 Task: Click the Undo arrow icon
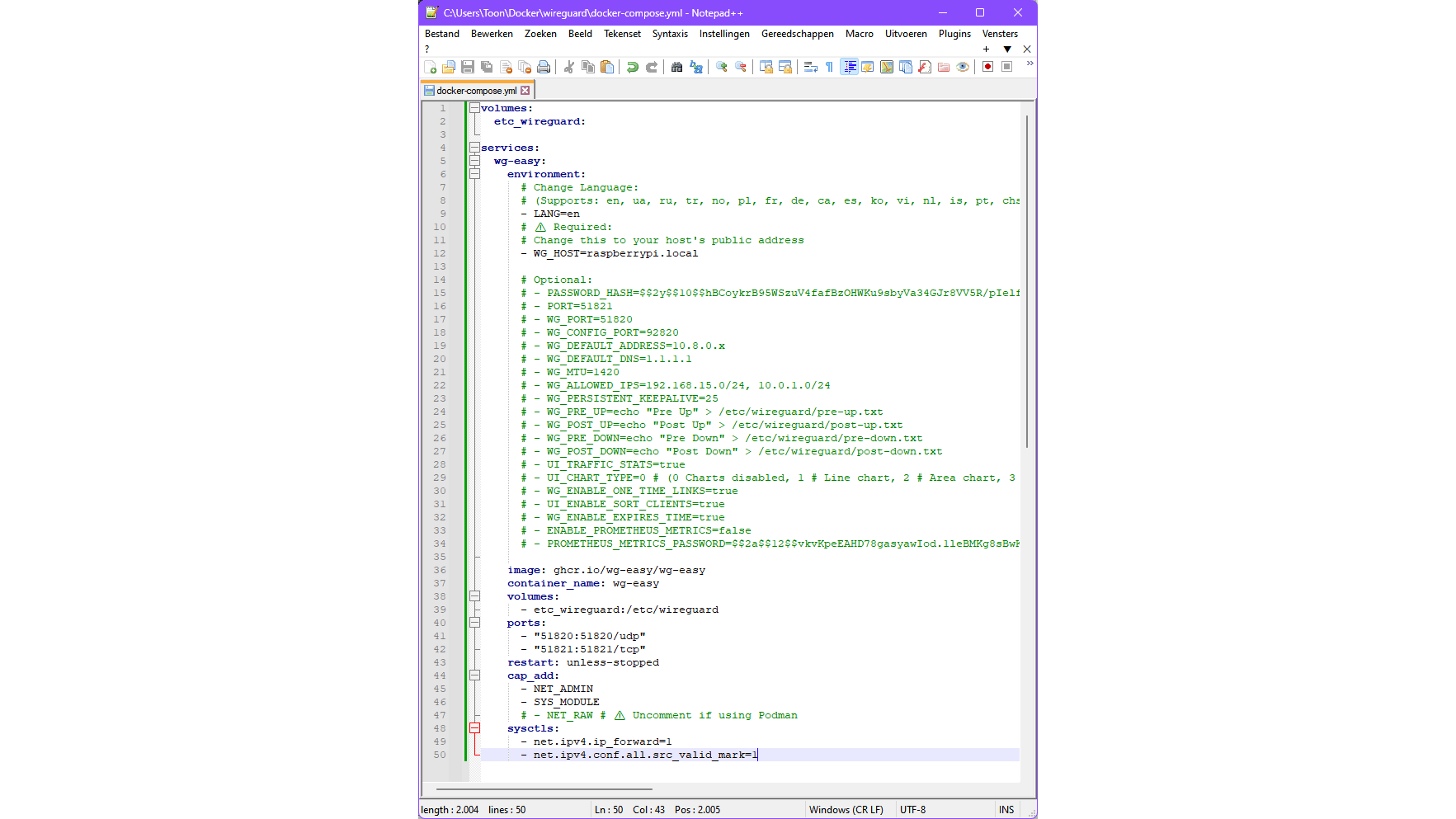coord(632,67)
